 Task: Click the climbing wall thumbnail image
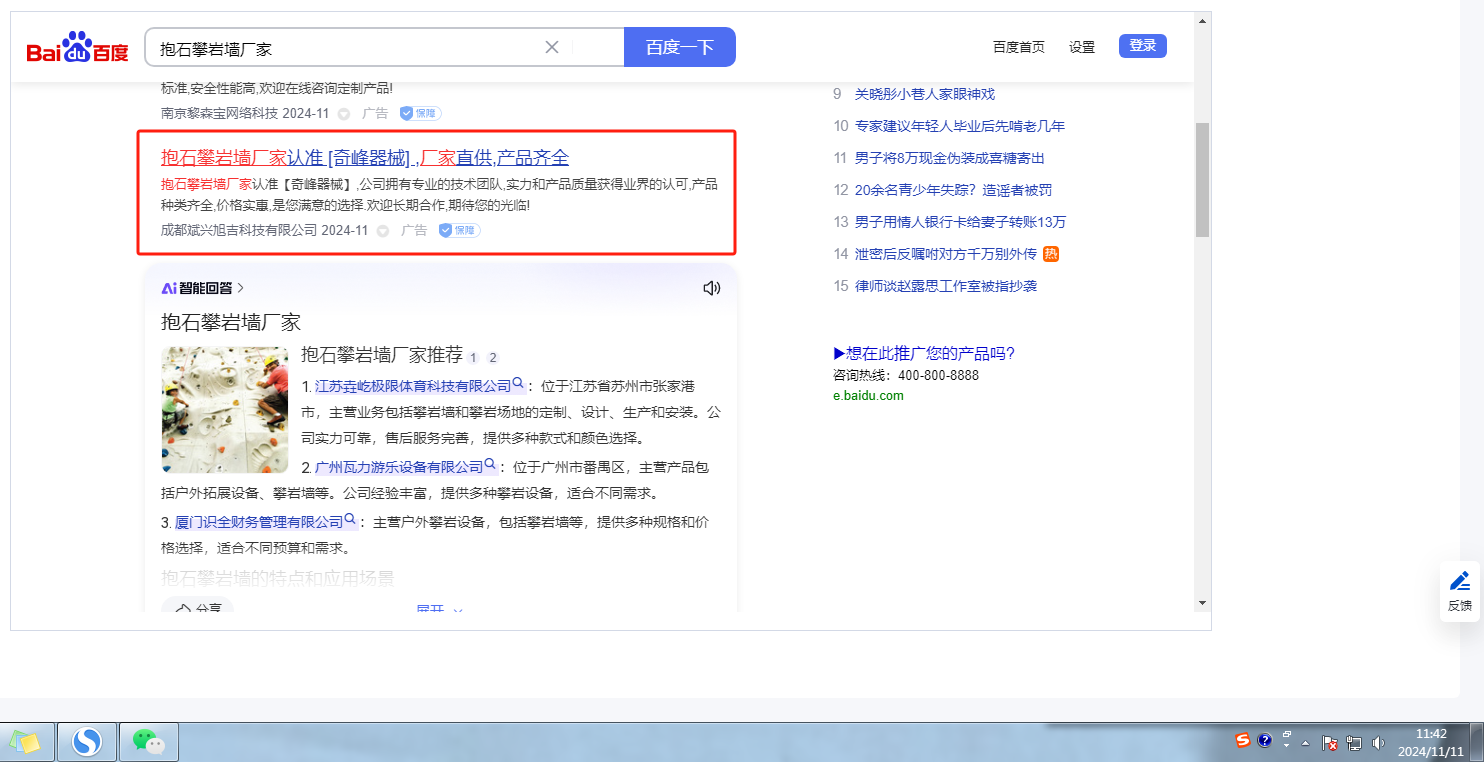224,409
